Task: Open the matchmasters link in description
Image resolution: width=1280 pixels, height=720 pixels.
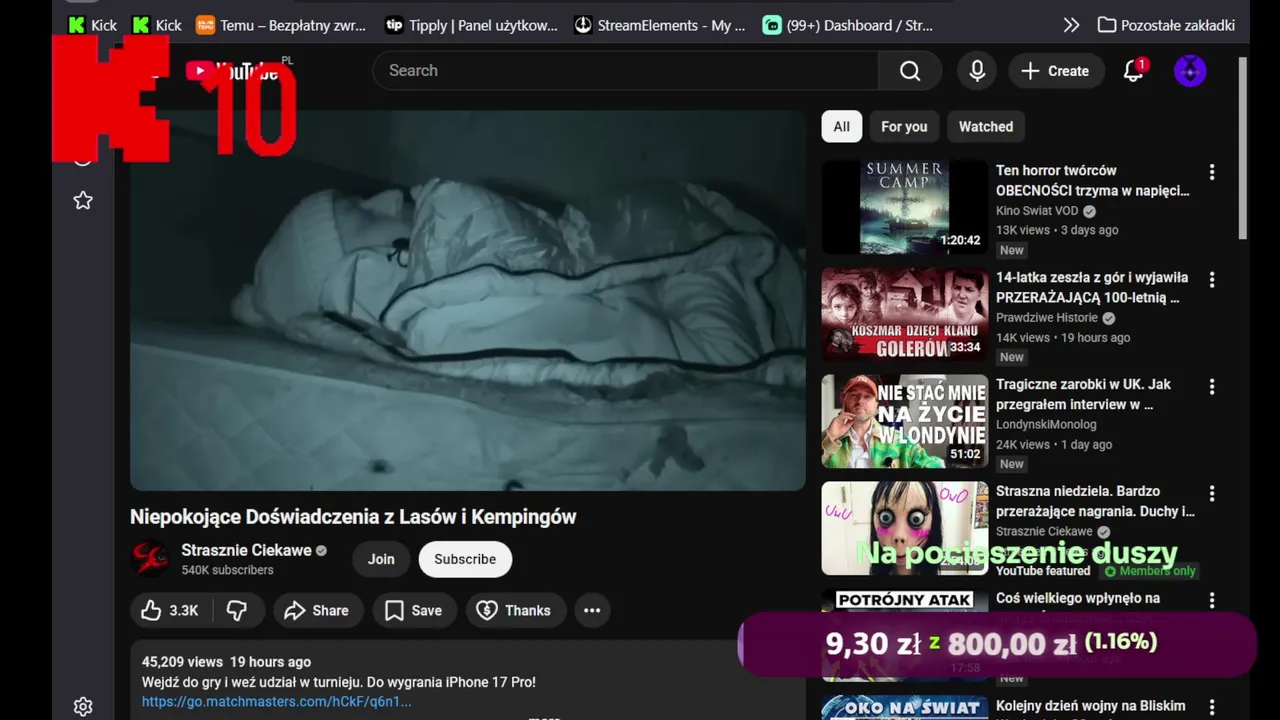Action: 277,701
